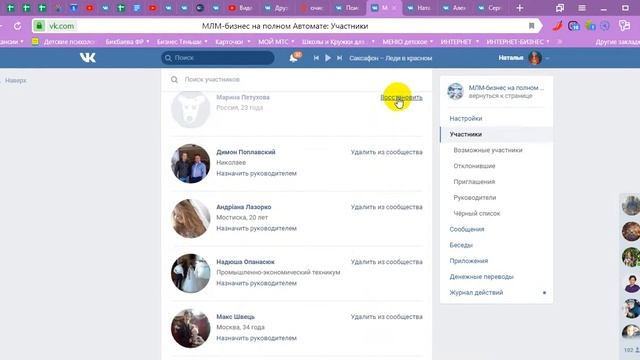Switch to the Сер browser tab
Screen dimensions: 640x360
pos(490,8)
